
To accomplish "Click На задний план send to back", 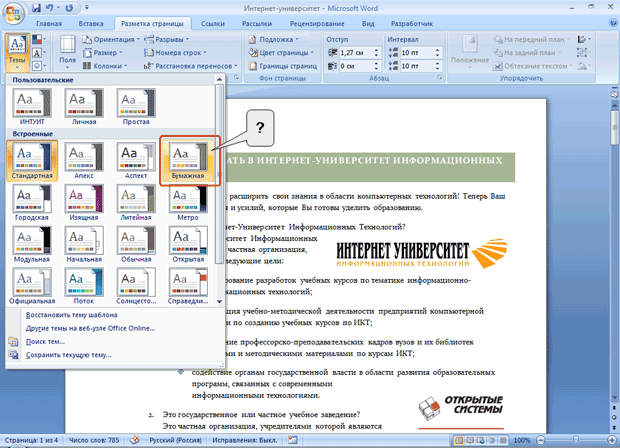I will click(527, 53).
